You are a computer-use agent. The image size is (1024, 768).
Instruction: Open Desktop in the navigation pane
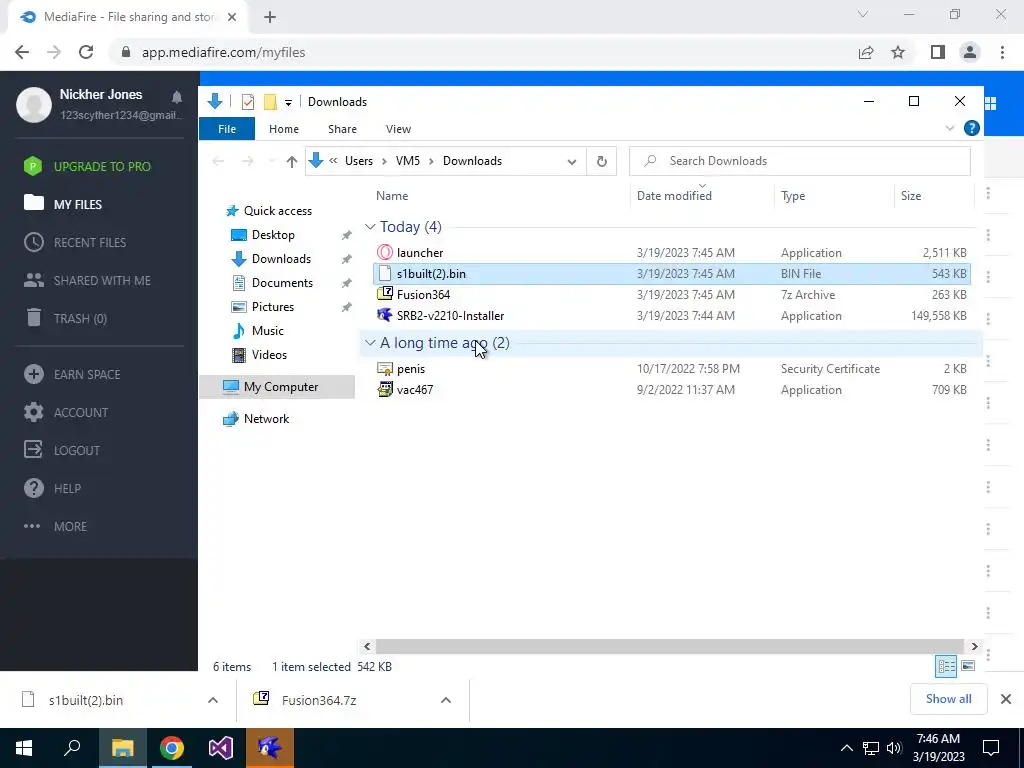273,235
